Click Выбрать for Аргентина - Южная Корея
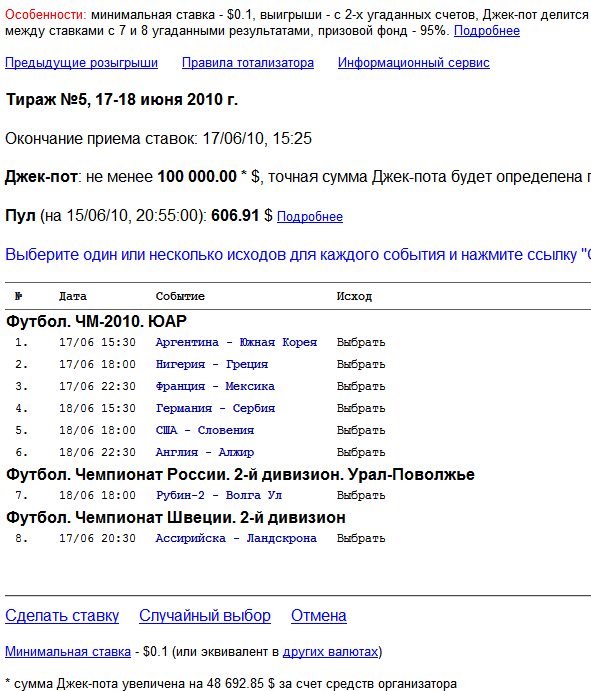 pos(361,342)
